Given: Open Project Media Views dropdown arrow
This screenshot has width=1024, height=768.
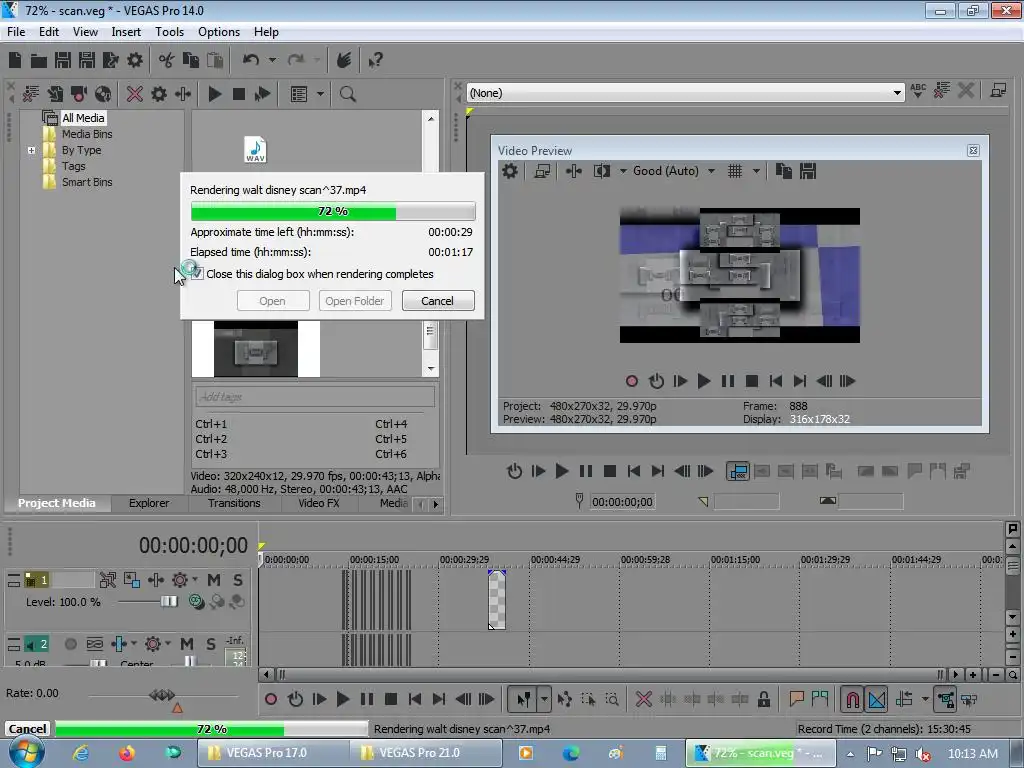Looking at the screenshot, I should [x=320, y=94].
